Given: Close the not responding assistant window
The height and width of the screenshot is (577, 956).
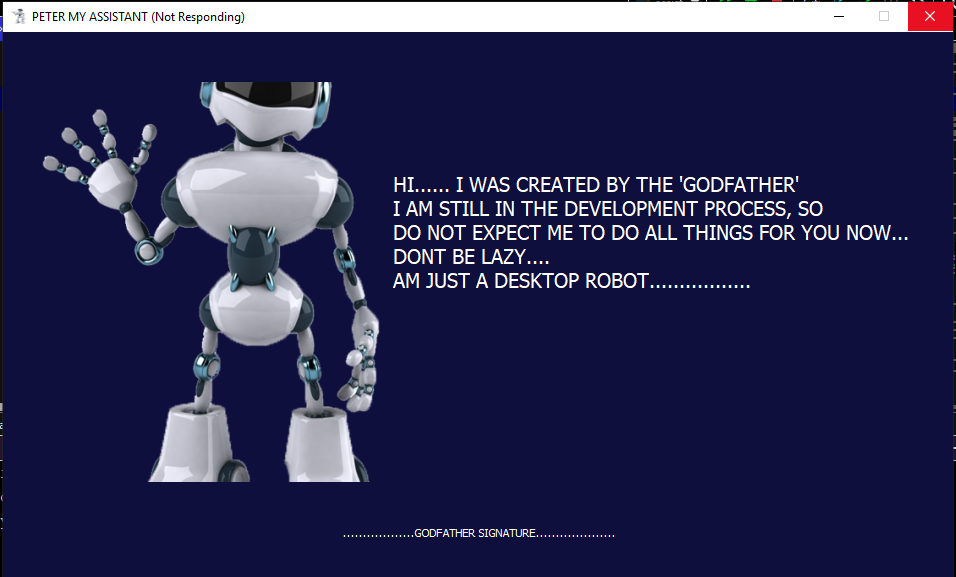Looking at the screenshot, I should 930,16.
